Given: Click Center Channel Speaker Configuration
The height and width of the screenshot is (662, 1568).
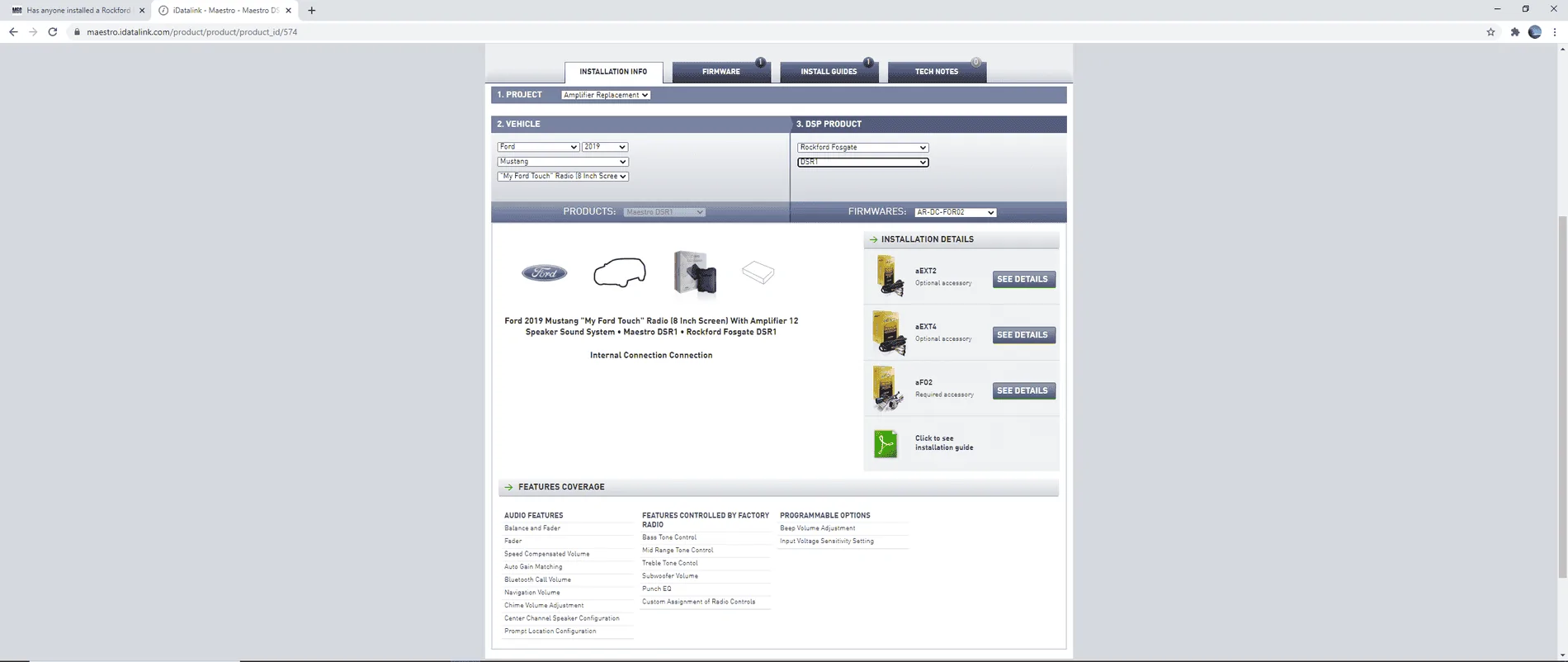Looking at the screenshot, I should (x=561, y=618).
